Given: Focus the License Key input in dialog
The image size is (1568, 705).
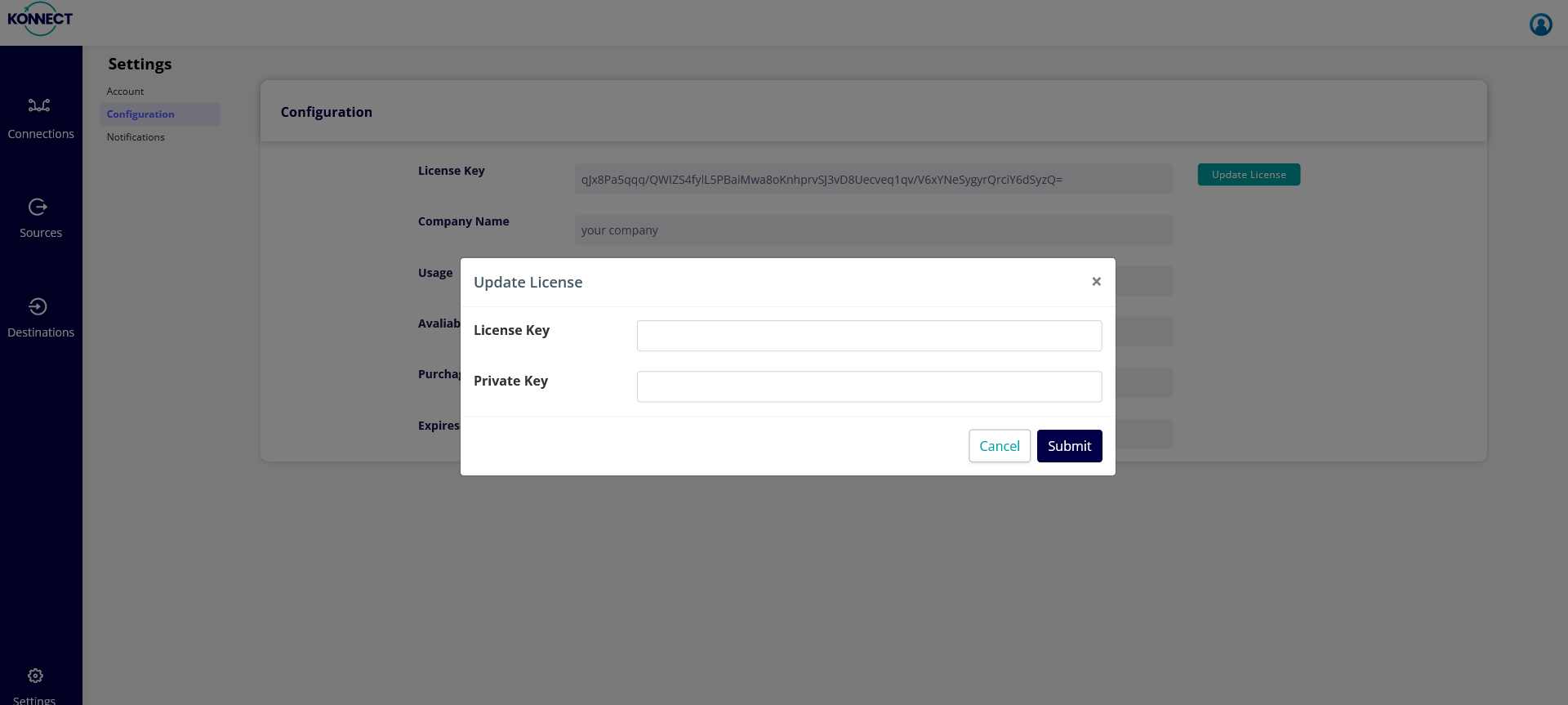Looking at the screenshot, I should click(869, 336).
